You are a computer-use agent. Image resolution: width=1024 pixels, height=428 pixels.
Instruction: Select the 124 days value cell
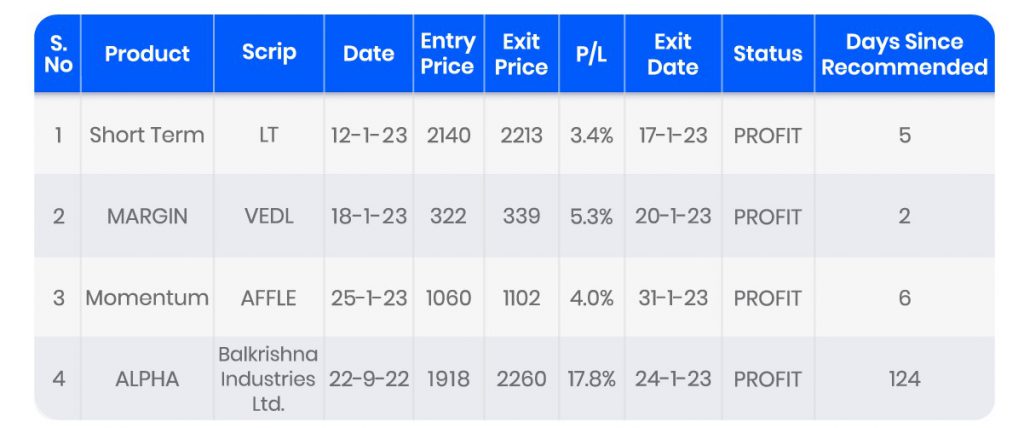pos(904,379)
